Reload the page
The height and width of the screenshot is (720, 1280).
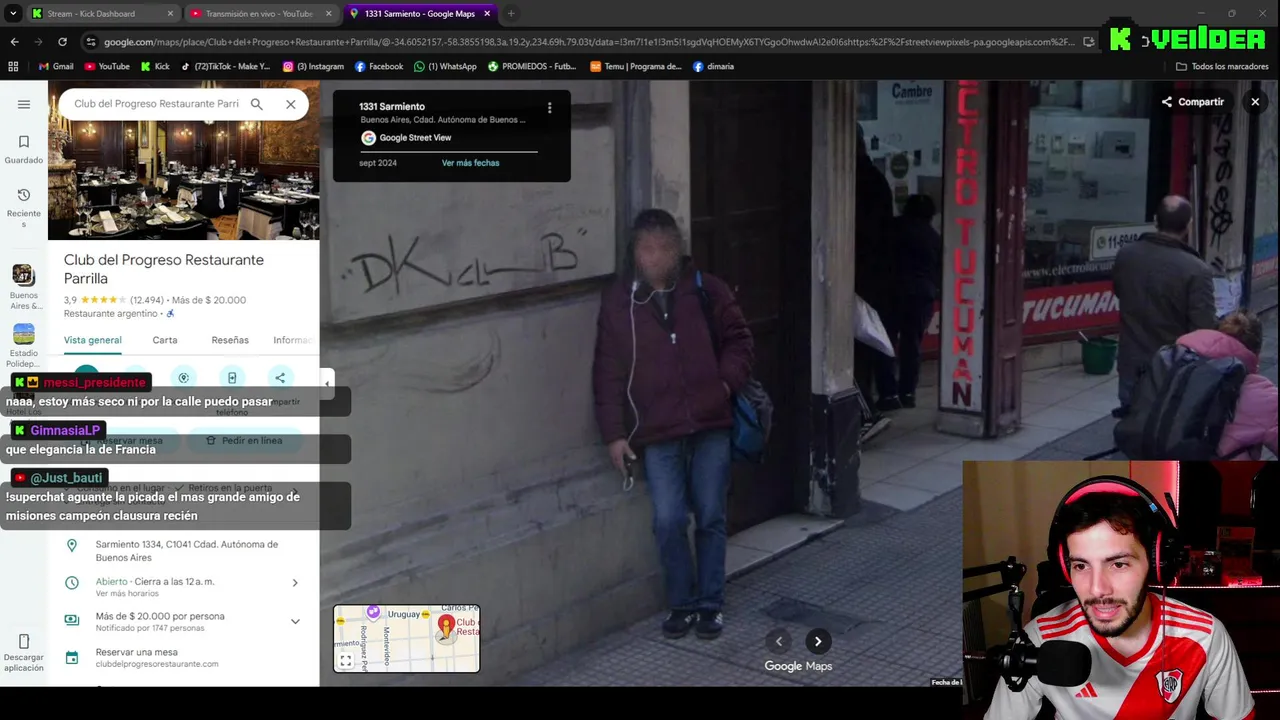(x=62, y=42)
